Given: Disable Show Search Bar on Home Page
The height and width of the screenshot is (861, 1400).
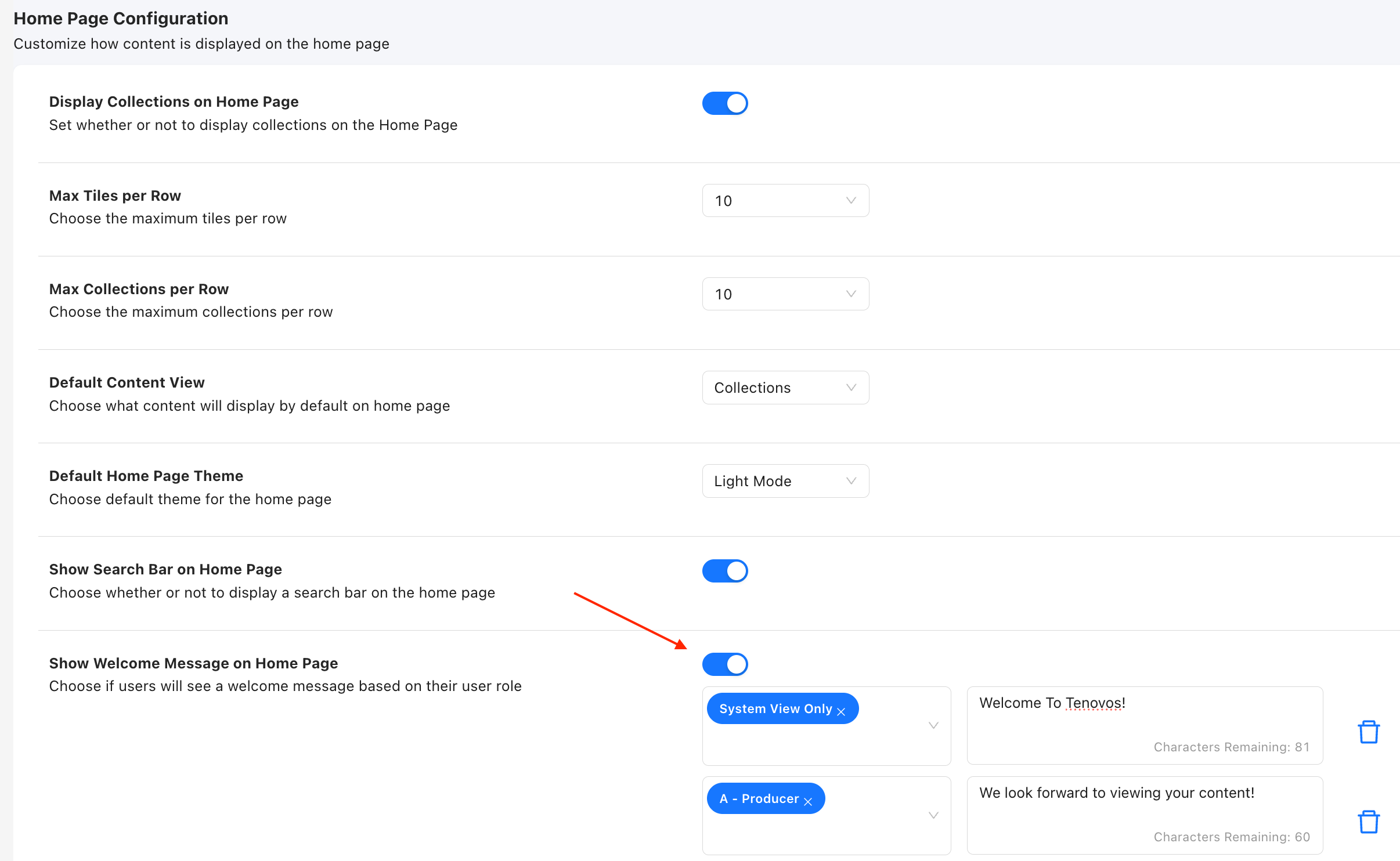Looking at the screenshot, I should (725, 571).
